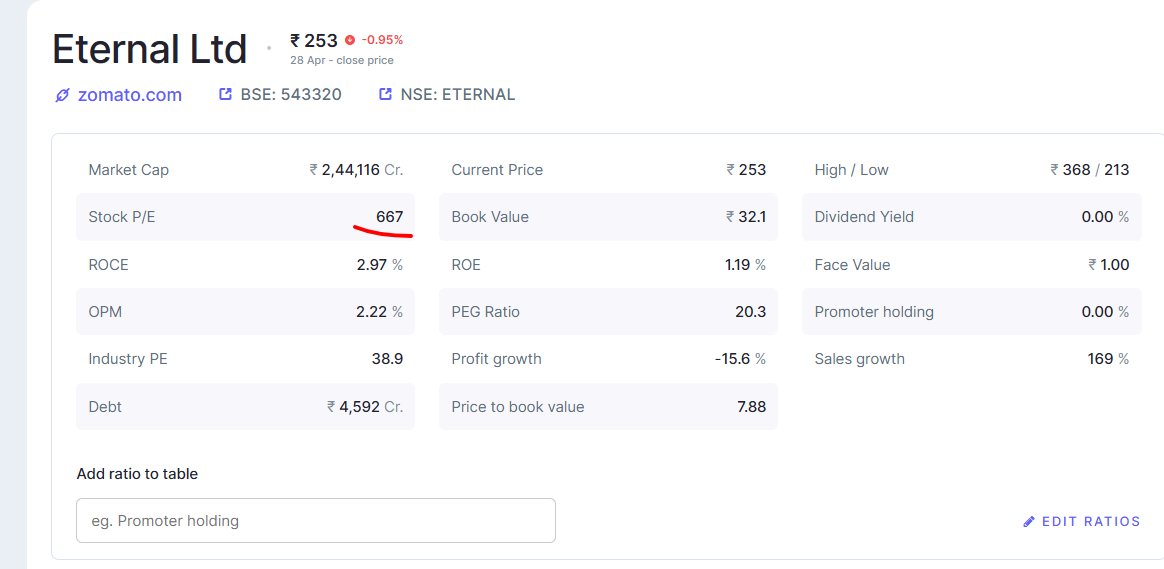The width and height of the screenshot is (1164, 569).
Task: Select the Price to book value label
Action: click(518, 406)
